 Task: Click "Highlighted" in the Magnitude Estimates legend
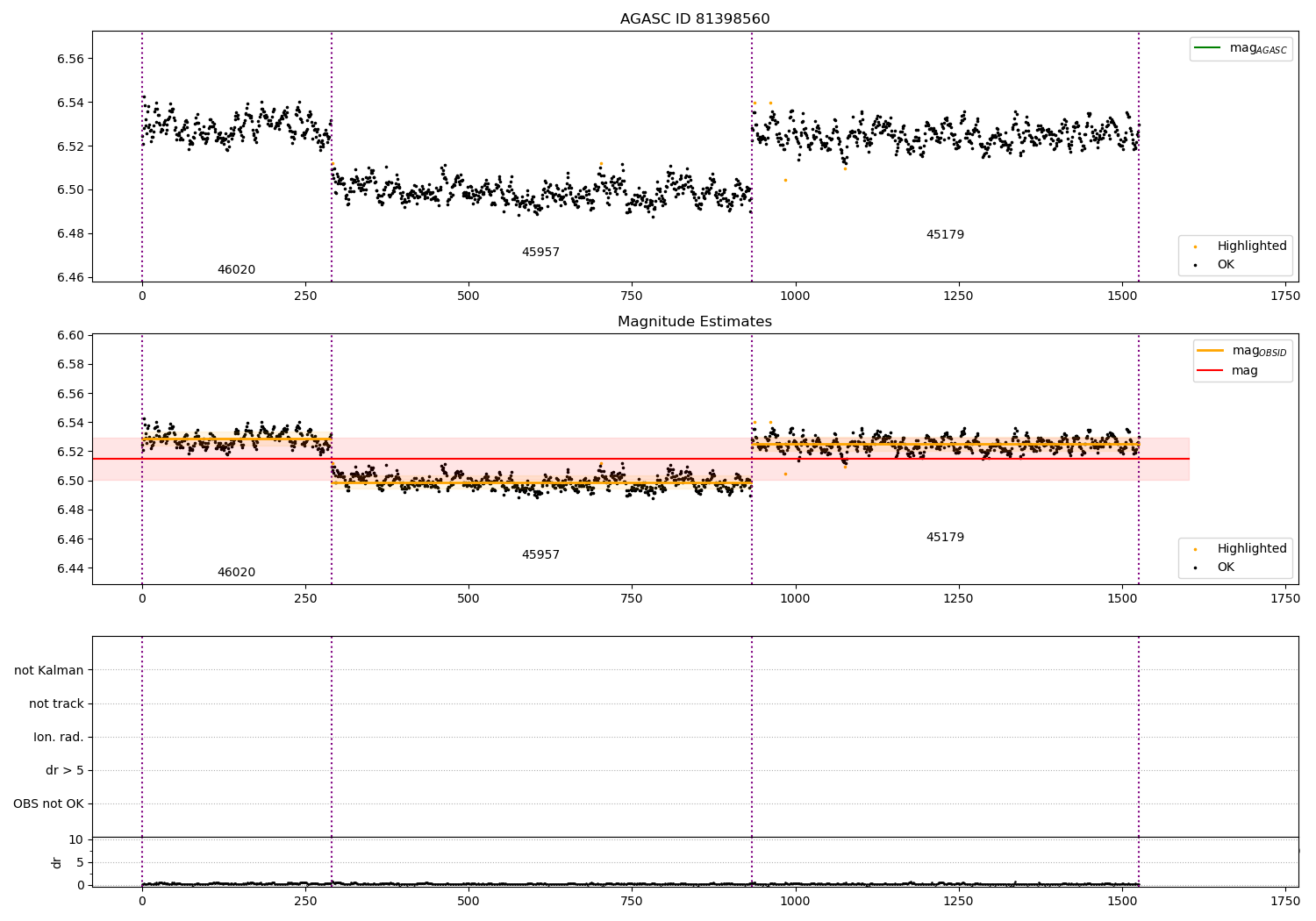point(1252,549)
